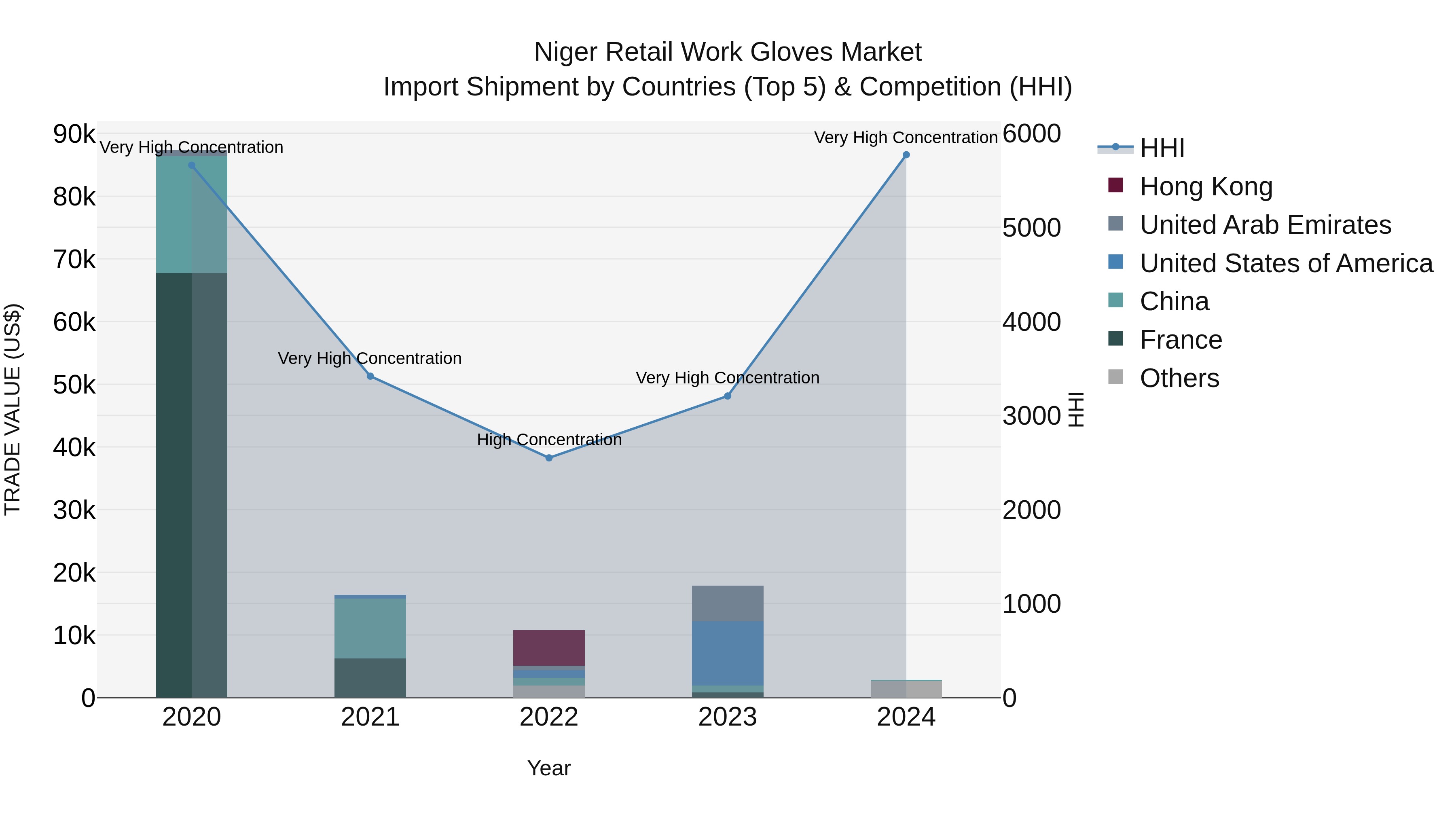Click 'Very High Concentration' annotation at 2020
The width and height of the screenshot is (1456, 819).
click(x=192, y=147)
